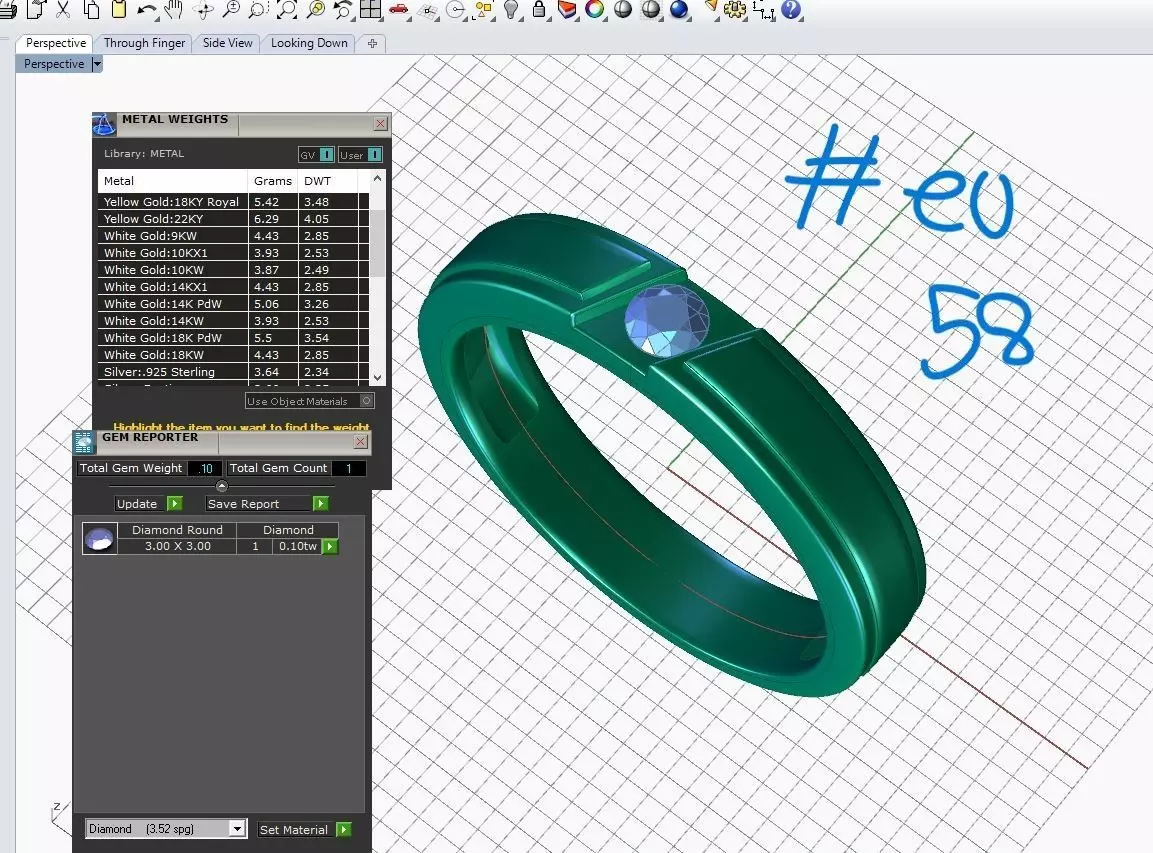The image size is (1153, 853).
Task: Click the padlock lock icon
Action: pyautogui.click(x=539, y=9)
